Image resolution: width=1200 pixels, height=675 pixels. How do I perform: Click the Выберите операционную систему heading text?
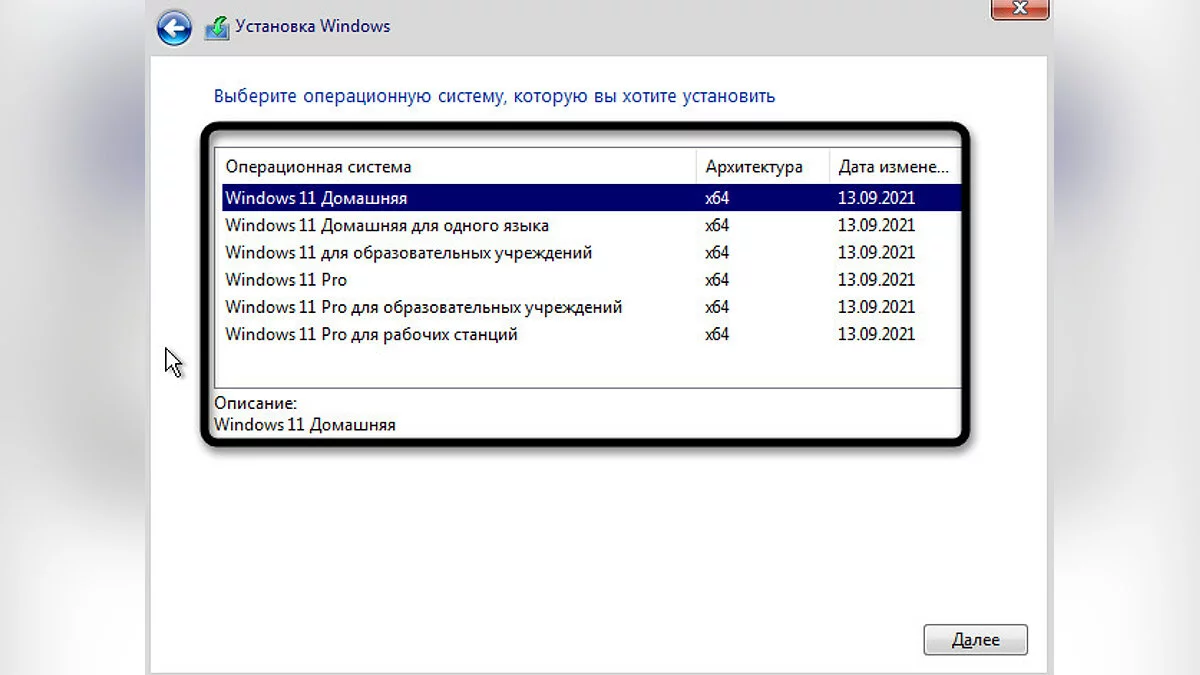(x=494, y=97)
